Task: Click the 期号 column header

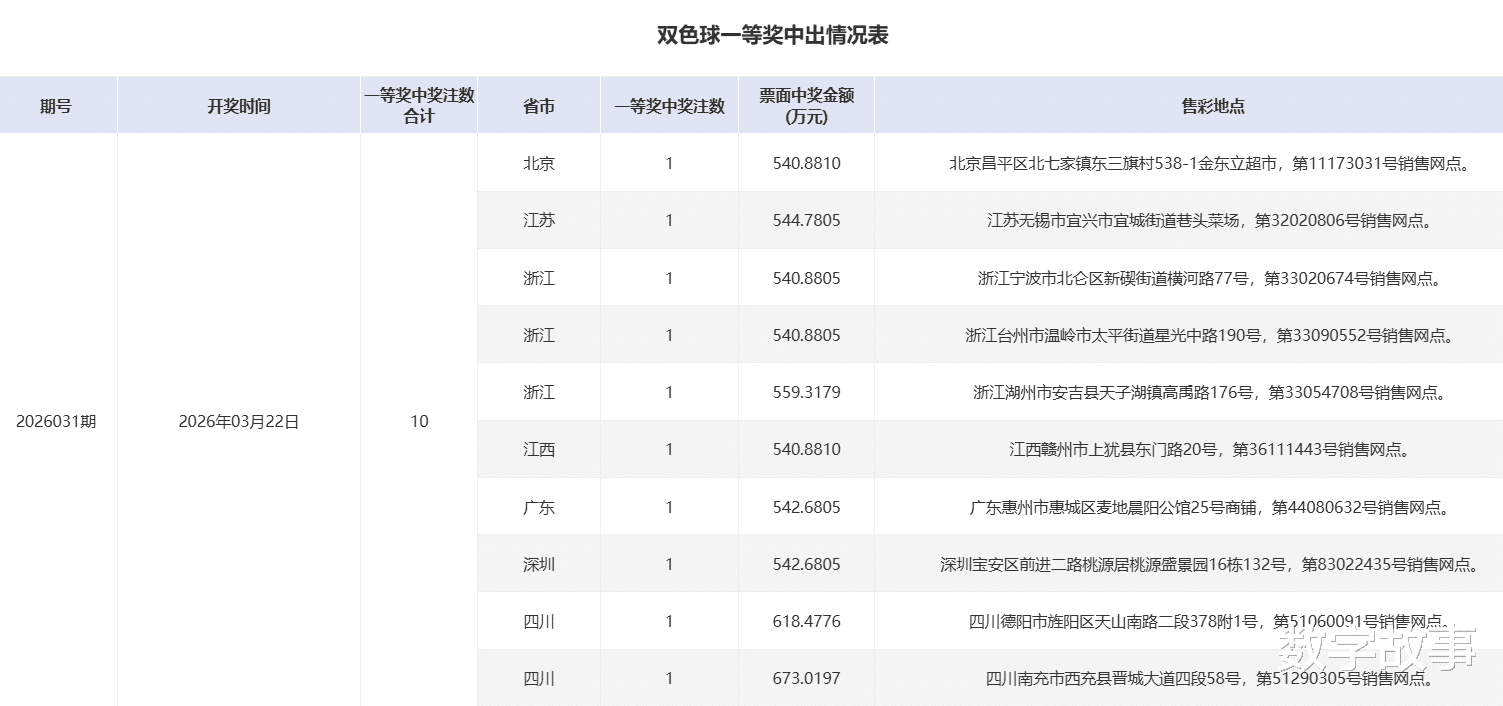Action: (57, 105)
